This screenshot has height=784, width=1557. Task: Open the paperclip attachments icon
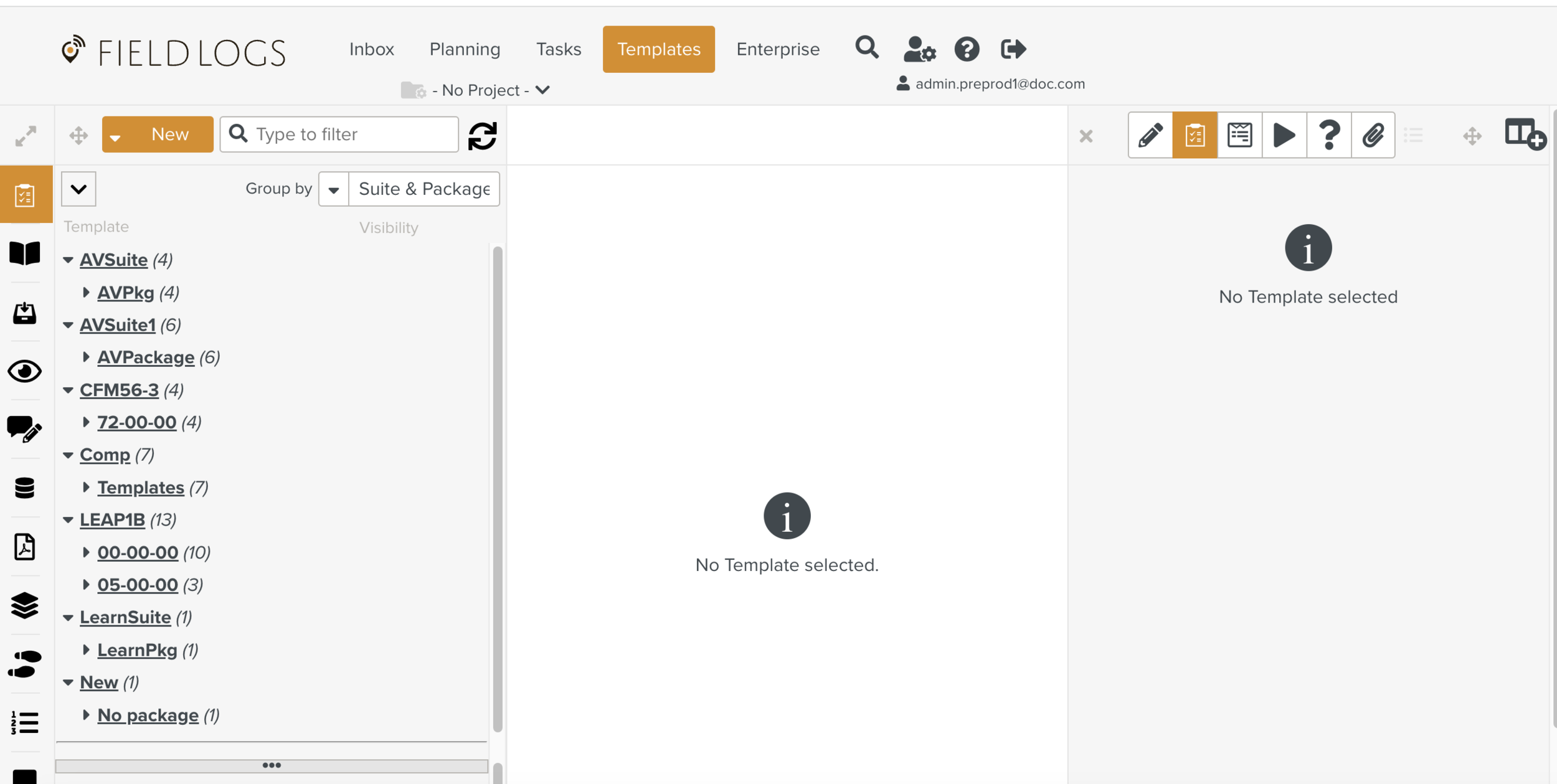[x=1373, y=135]
